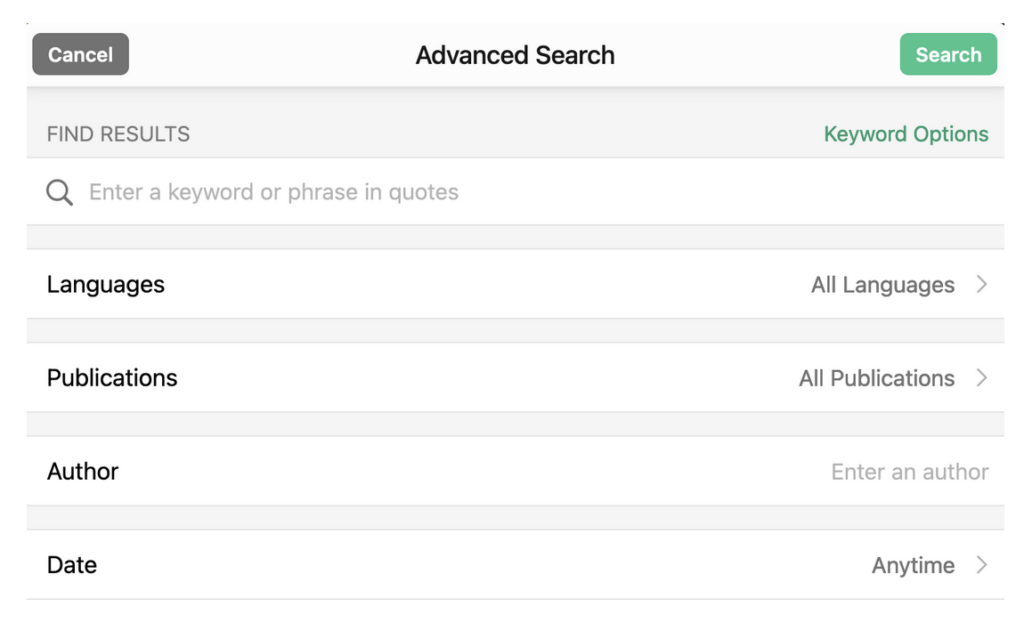Open Keyword Options
Screen dimensions: 1024x623
point(905,134)
